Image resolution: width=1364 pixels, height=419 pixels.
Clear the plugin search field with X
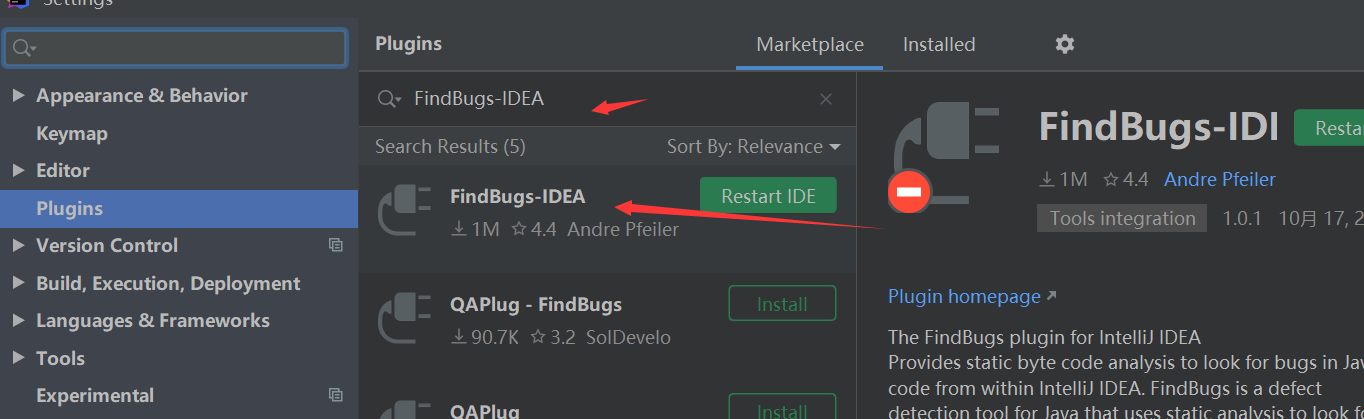tap(826, 99)
